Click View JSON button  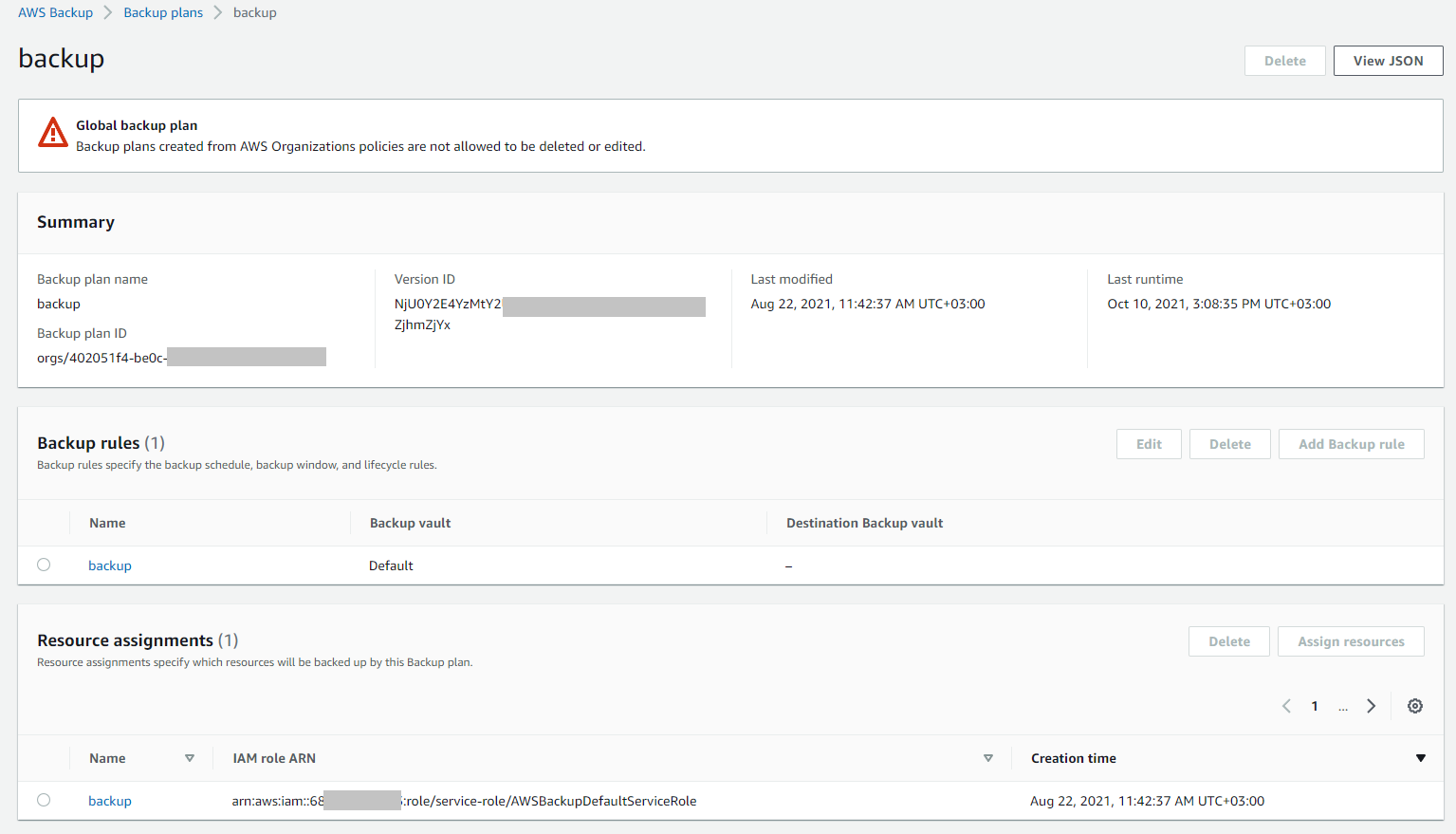(x=1388, y=61)
